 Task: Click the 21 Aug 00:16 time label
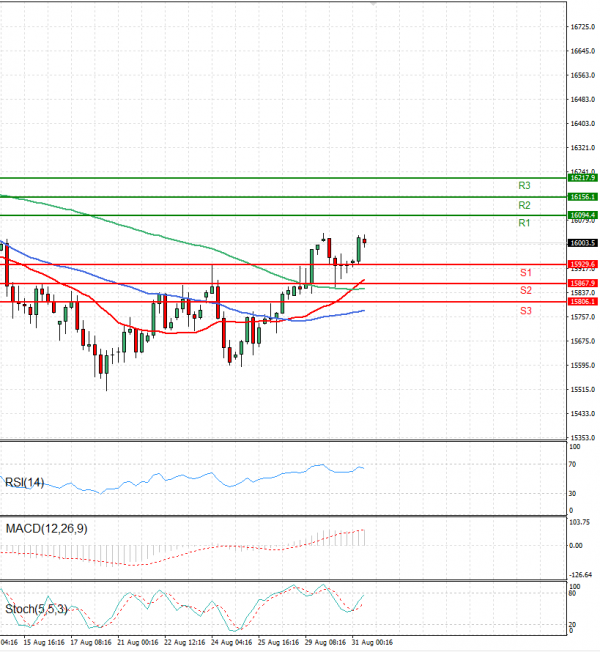(x=138, y=642)
